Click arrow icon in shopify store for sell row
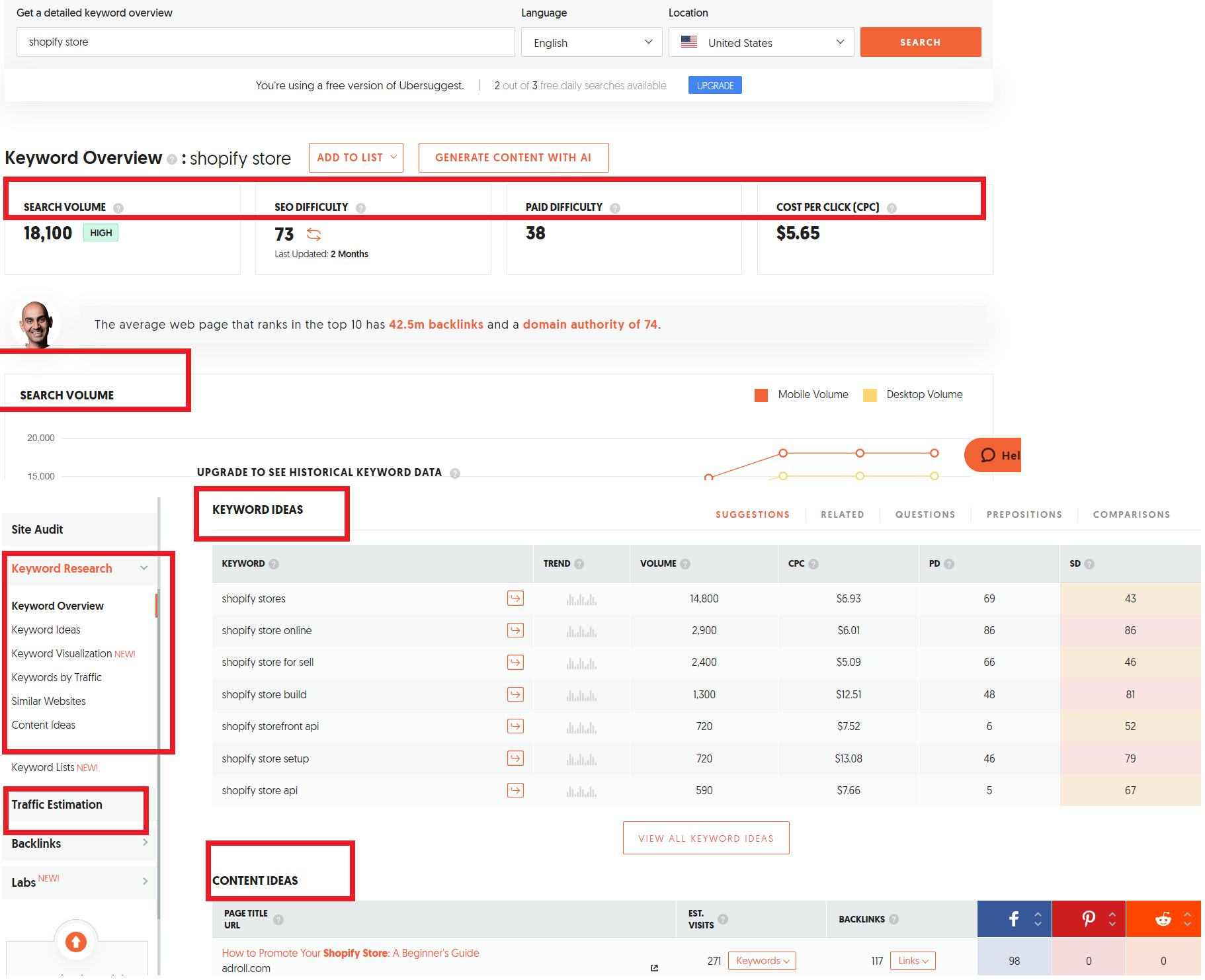 (515, 662)
